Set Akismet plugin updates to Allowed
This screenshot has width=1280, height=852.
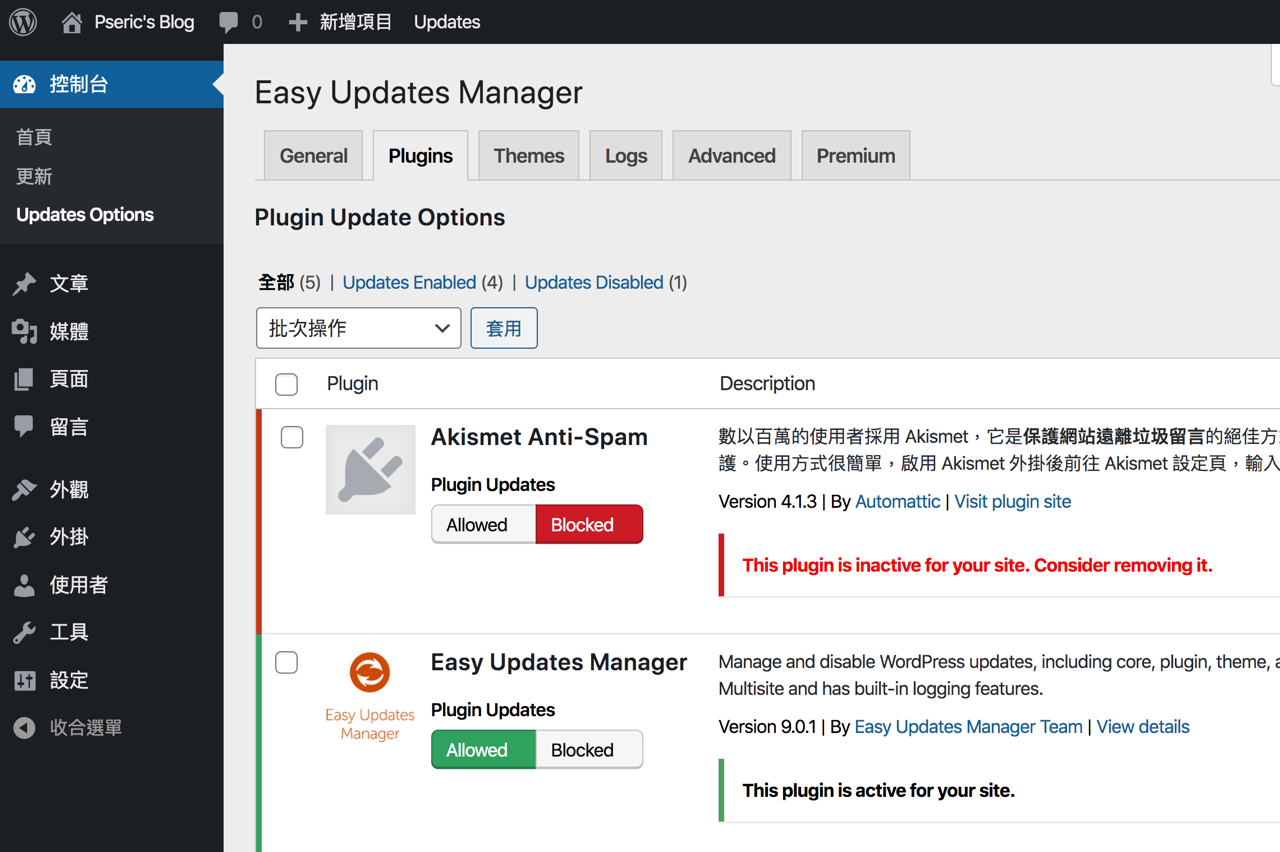click(484, 525)
